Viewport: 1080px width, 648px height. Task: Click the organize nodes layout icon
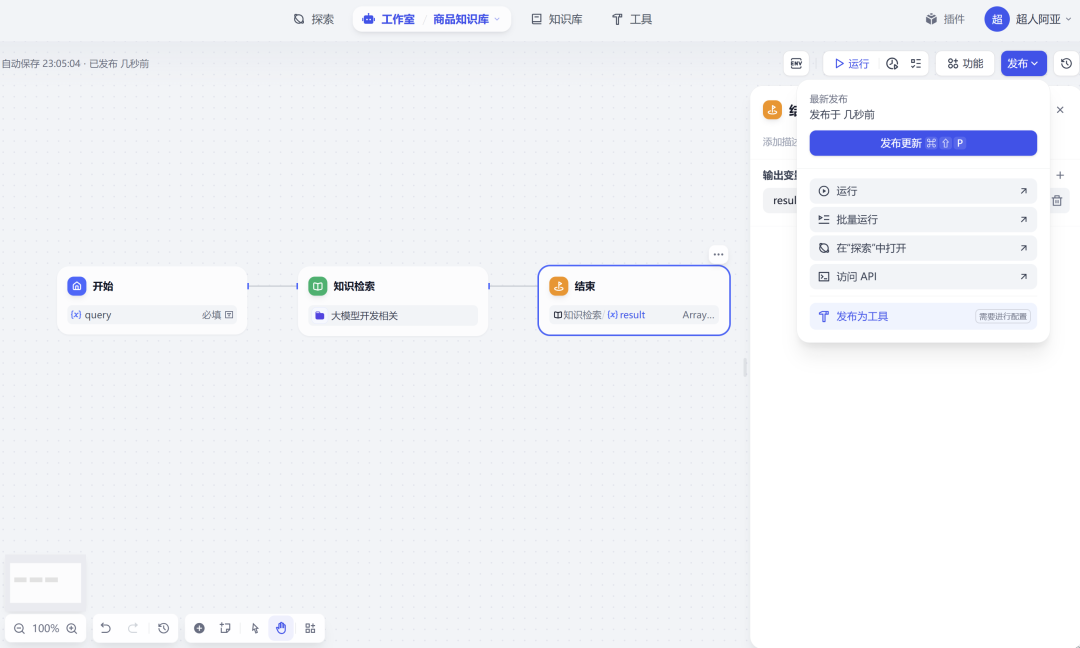click(310, 628)
